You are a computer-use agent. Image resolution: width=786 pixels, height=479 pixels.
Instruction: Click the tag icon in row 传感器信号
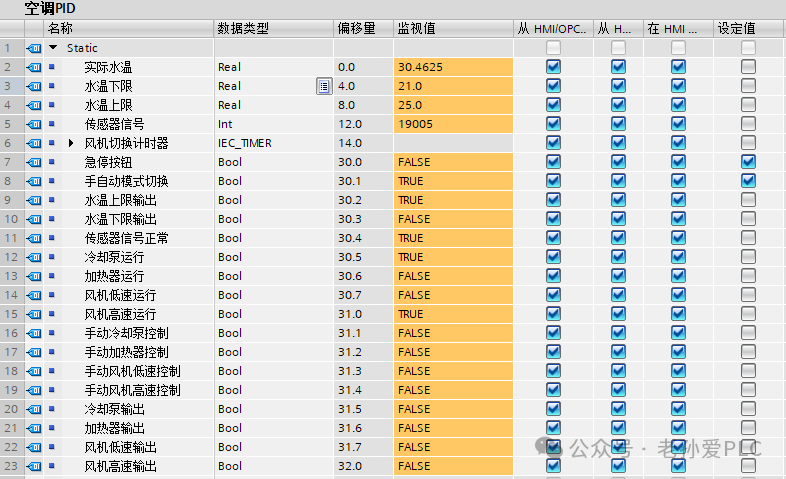click(34, 124)
